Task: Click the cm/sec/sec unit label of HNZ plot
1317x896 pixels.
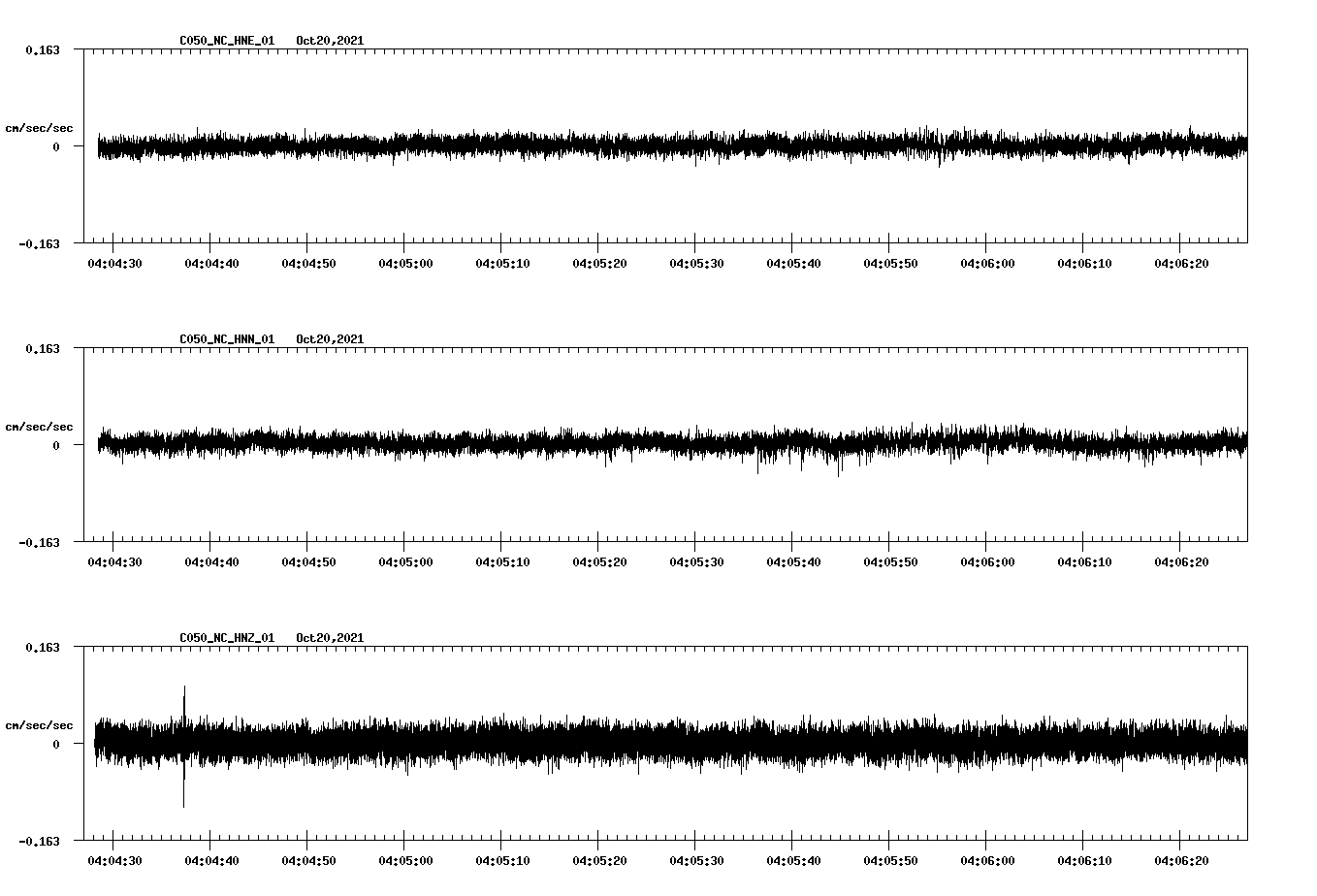Action: click(39, 725)
